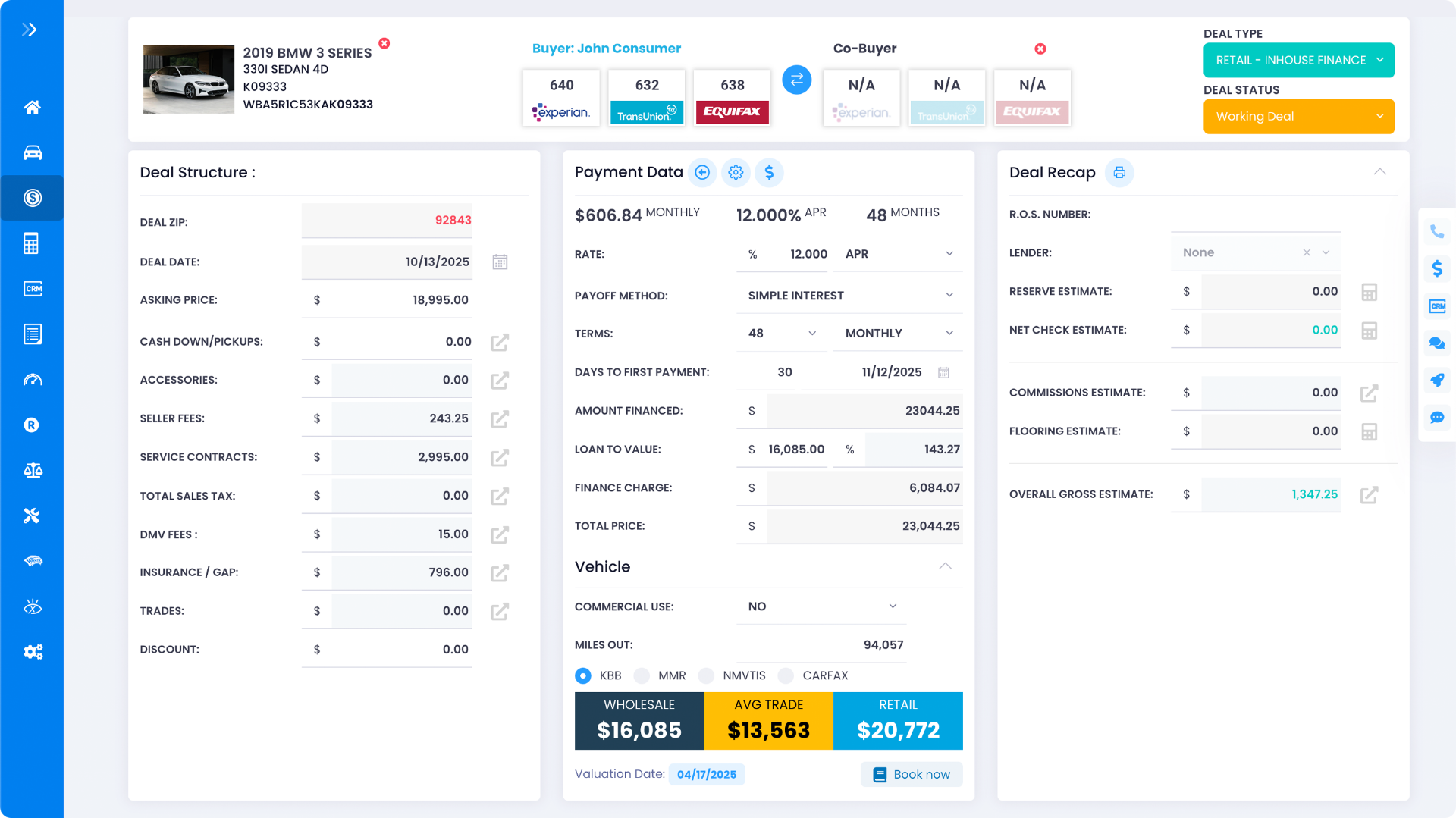
Task: Open the calculator icon next to Reserve Estimate
Action: pos(1369,293)
